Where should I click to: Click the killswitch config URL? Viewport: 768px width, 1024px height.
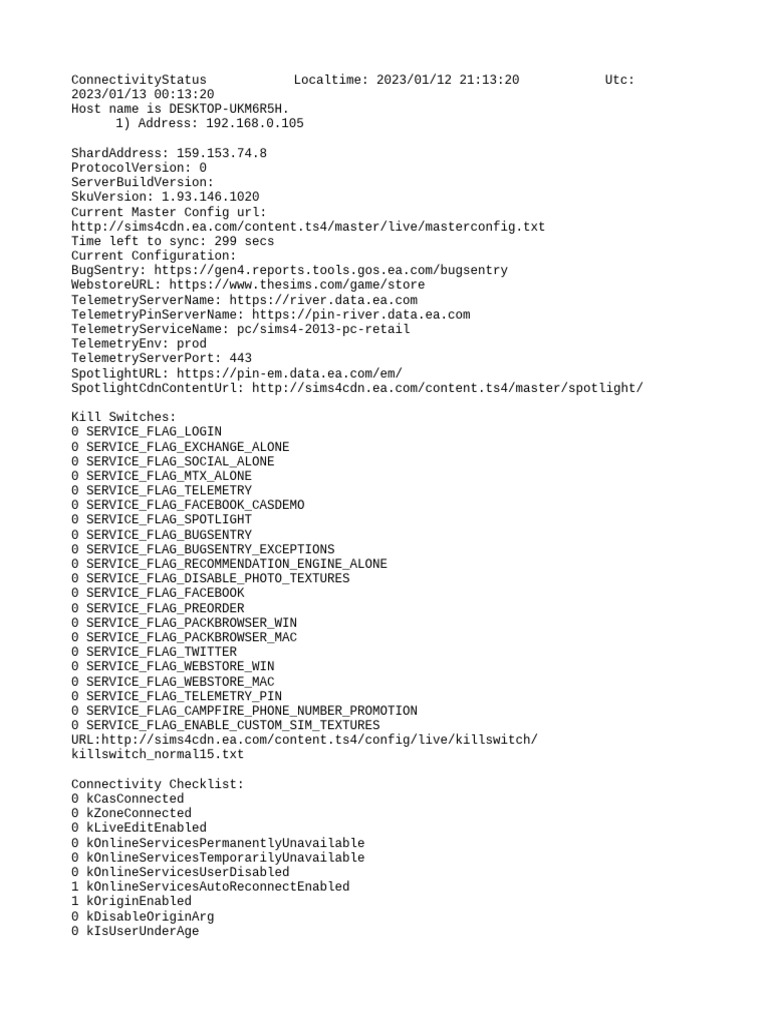tap(304, 746)
